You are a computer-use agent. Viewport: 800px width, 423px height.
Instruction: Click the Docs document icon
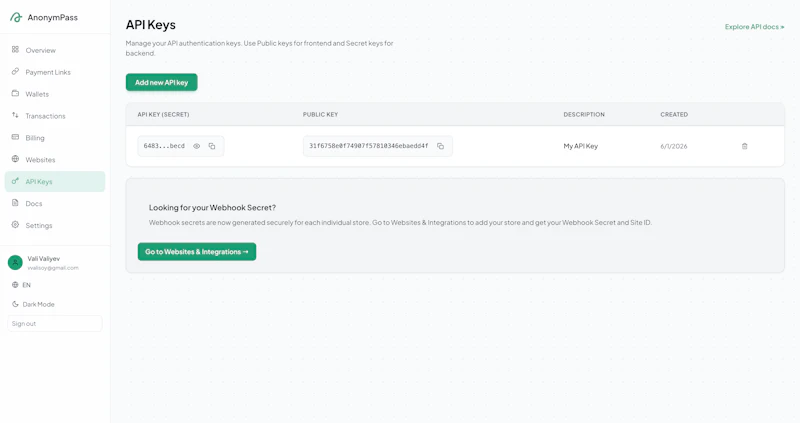[x=15, y=203]
